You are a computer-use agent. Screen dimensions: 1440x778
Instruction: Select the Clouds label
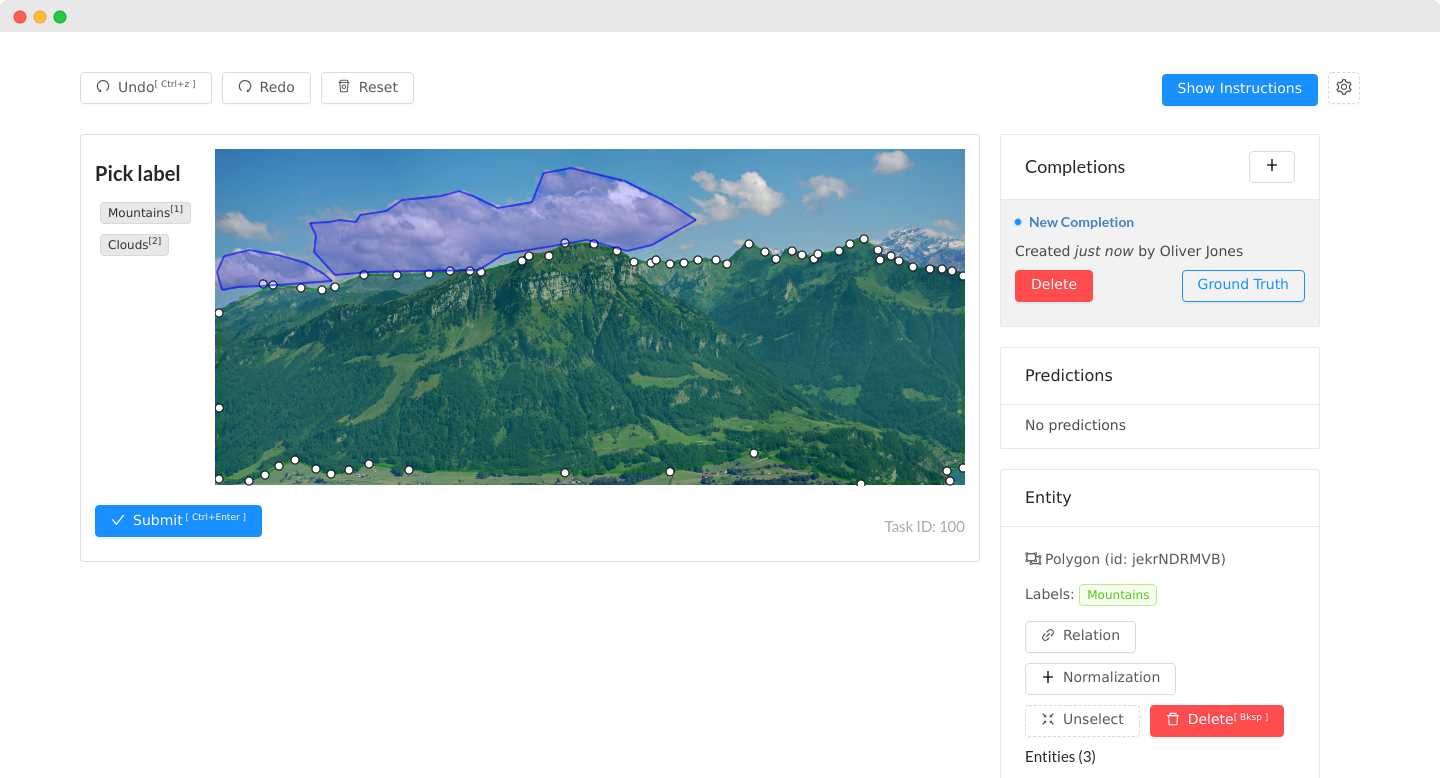pyautogui.click(x=134, y=245)
